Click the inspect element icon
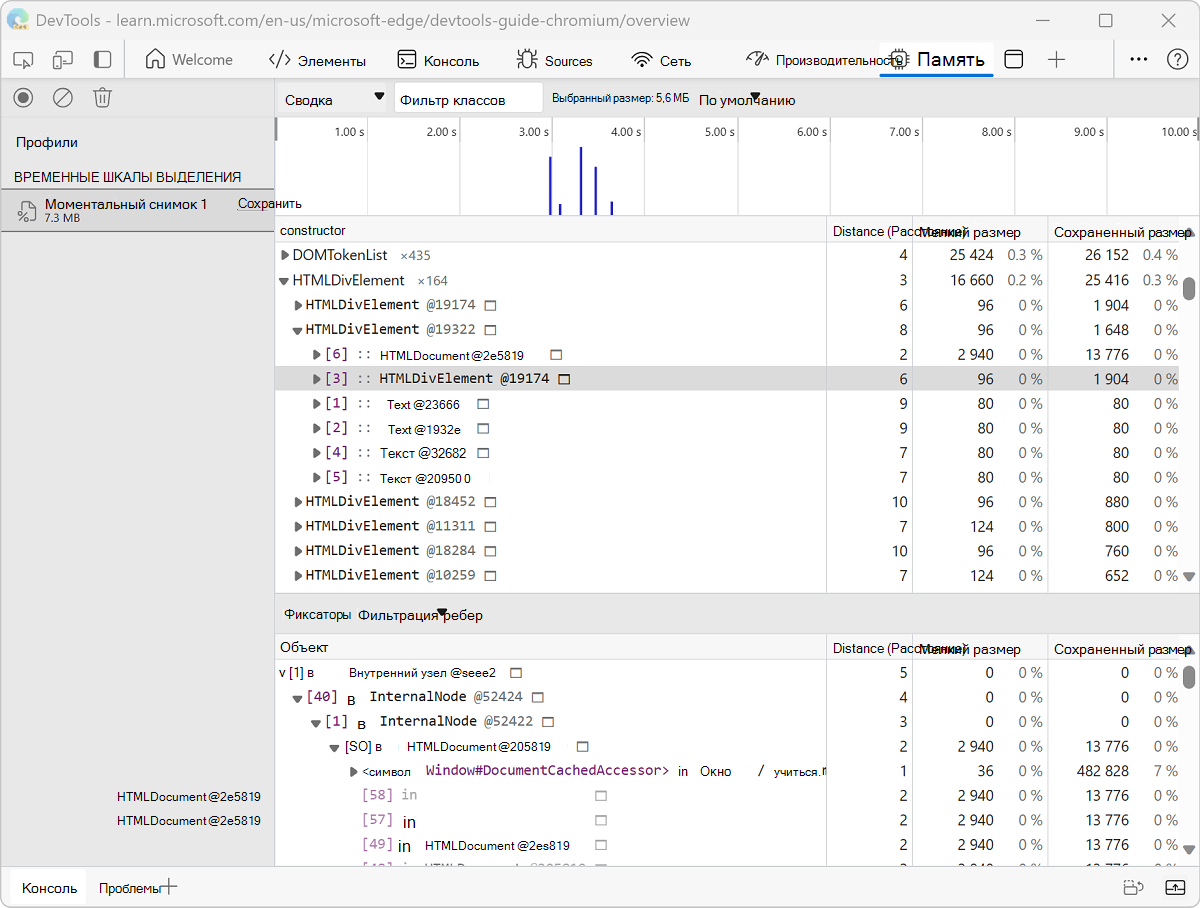The width and height of the screenshot is (1200, 908). (x=23, y=60)
